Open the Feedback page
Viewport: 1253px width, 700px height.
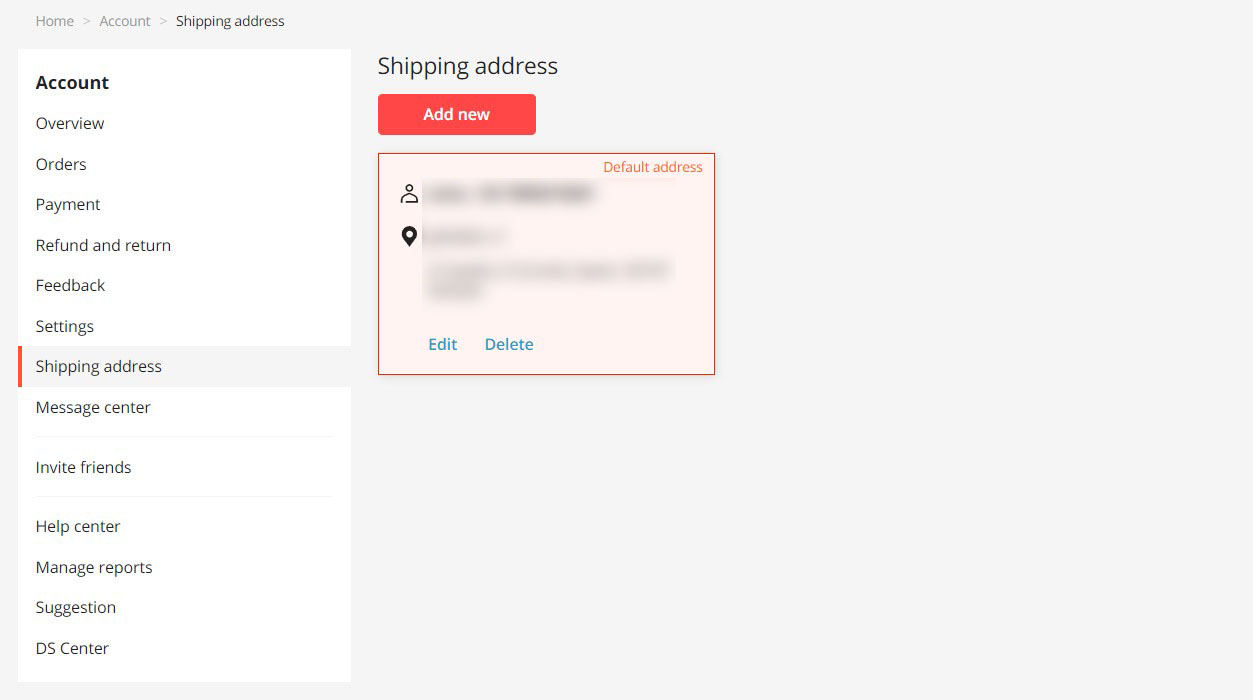coord(70,285)
